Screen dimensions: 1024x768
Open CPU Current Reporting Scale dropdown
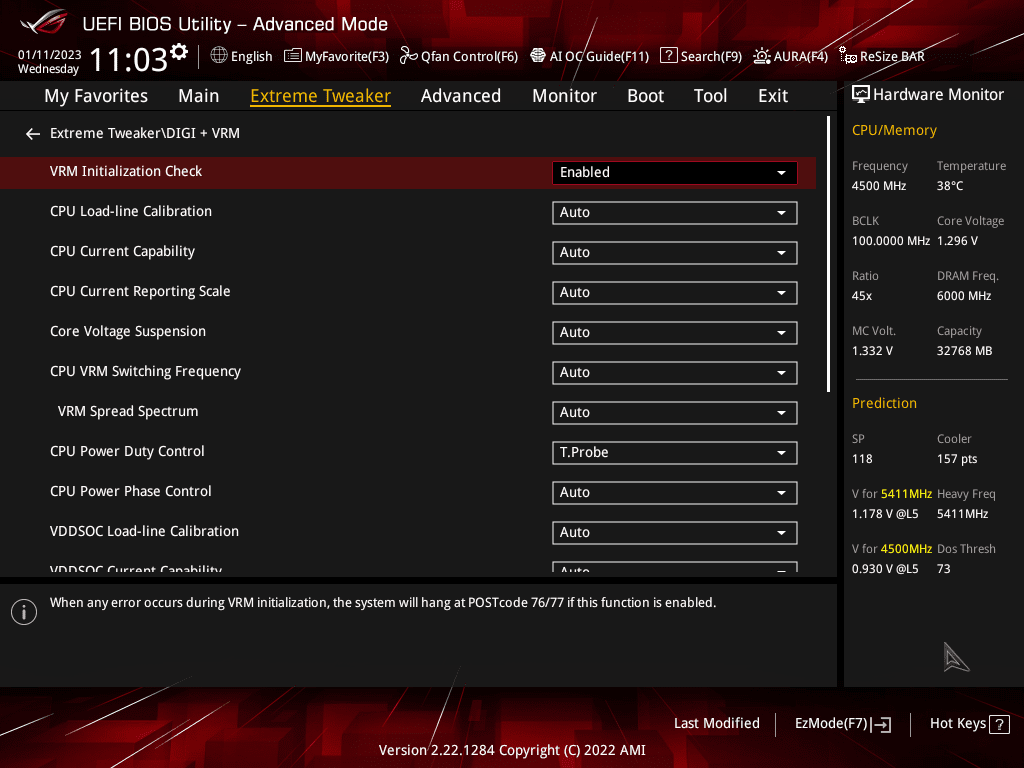point(675,293)
